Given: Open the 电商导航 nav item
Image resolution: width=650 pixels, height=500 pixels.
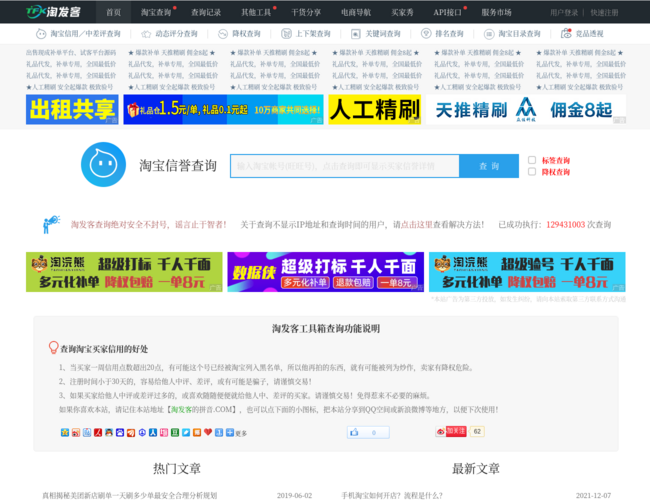Looking at the screenshot, I should [x=356, y=12].
